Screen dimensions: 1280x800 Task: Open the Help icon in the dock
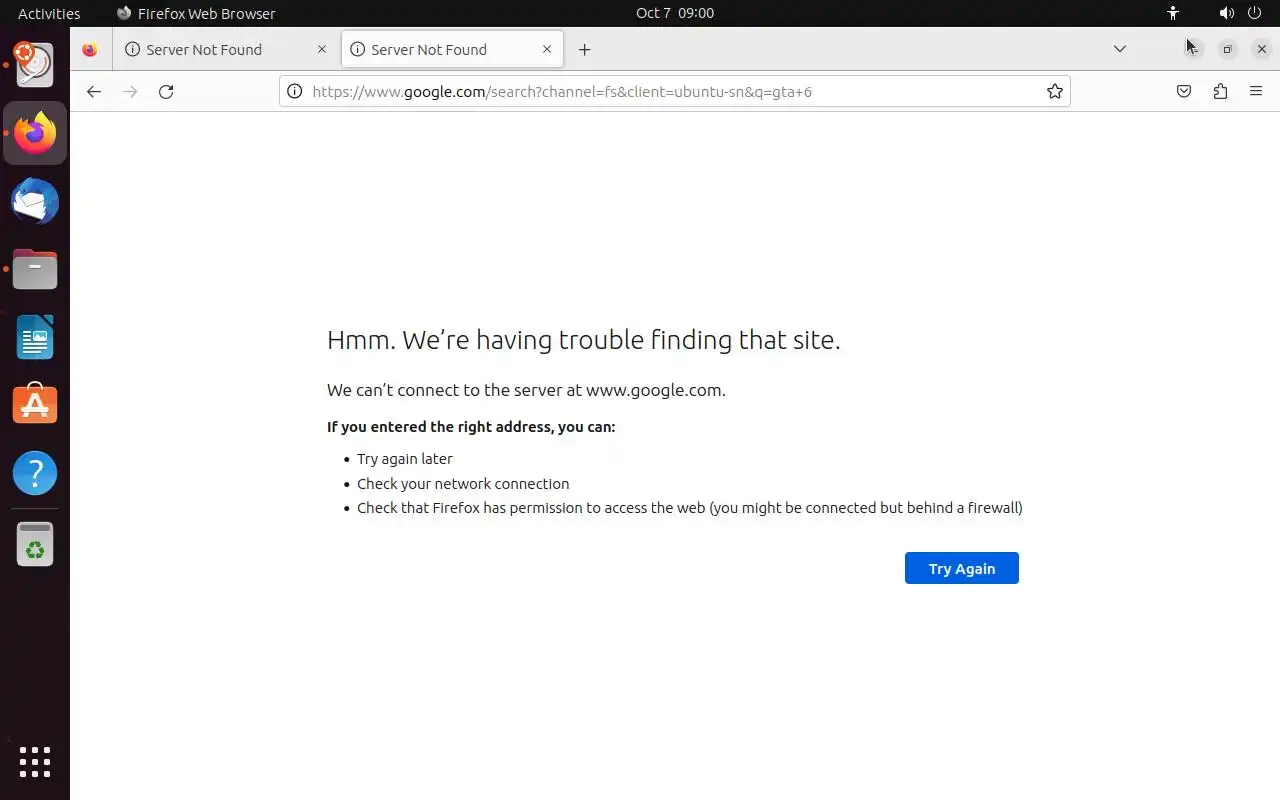(35, 473)
